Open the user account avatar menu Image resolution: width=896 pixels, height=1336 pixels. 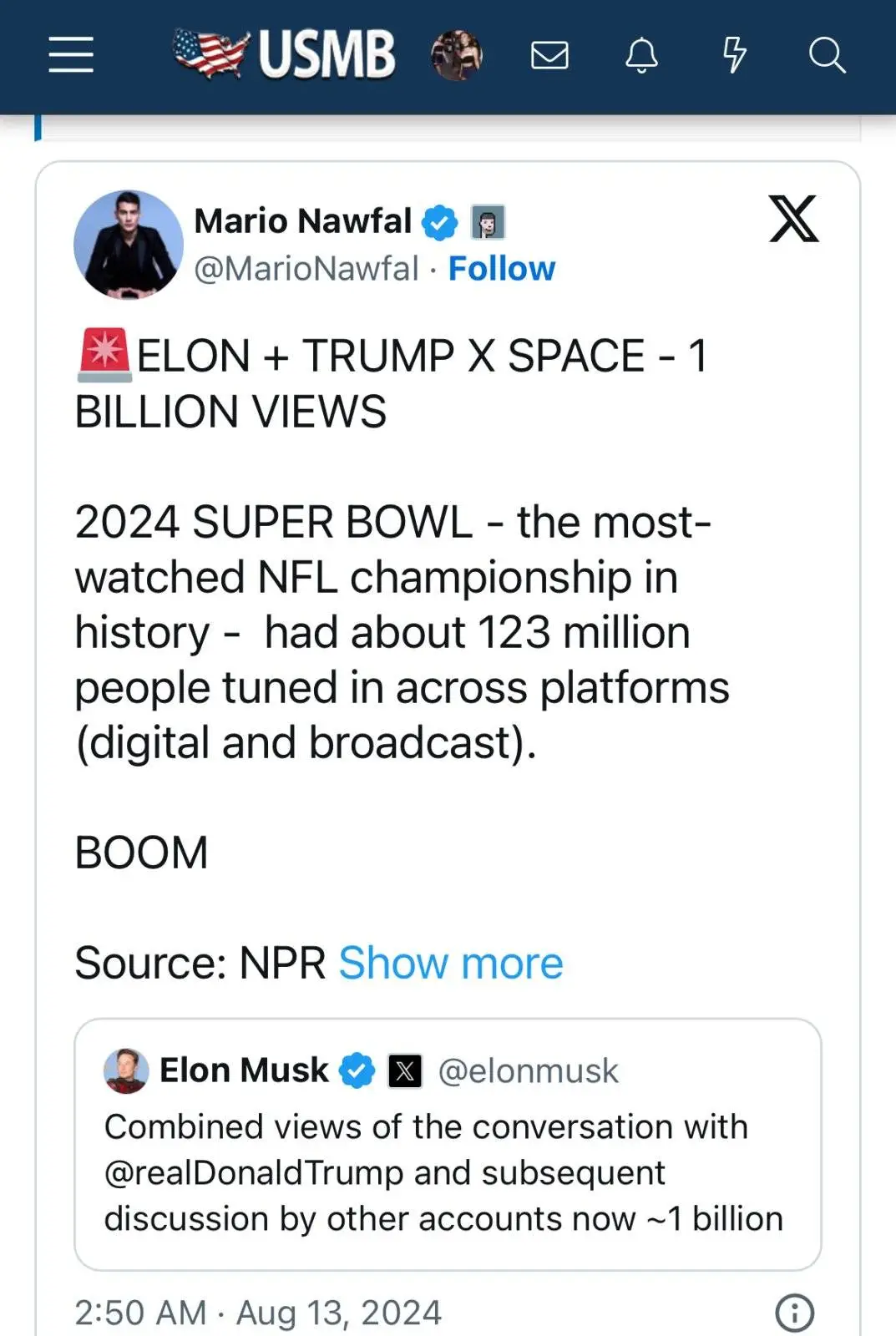point(456,55)
